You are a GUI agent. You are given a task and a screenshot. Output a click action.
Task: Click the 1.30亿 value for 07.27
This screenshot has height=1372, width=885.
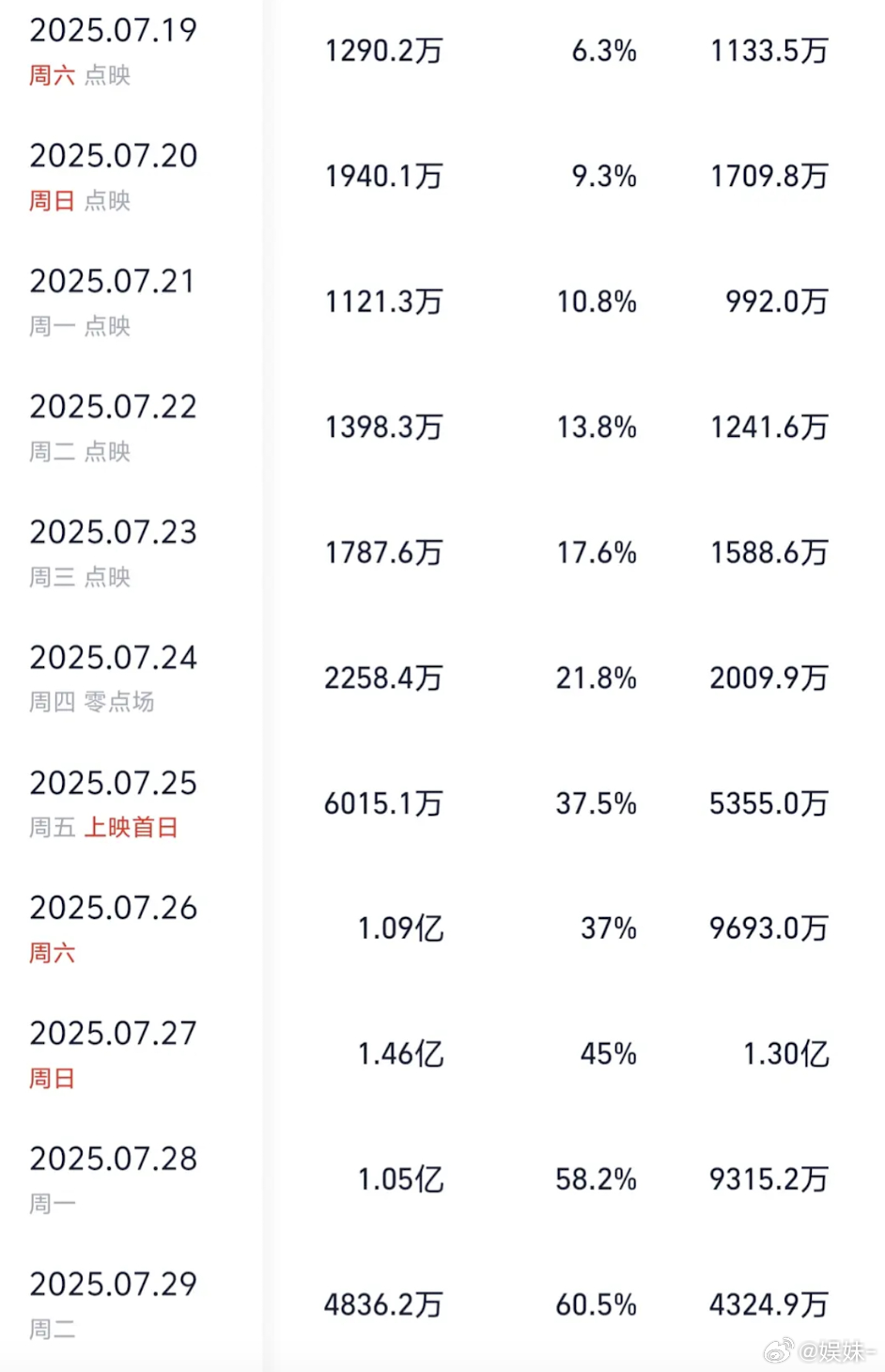785,1053
